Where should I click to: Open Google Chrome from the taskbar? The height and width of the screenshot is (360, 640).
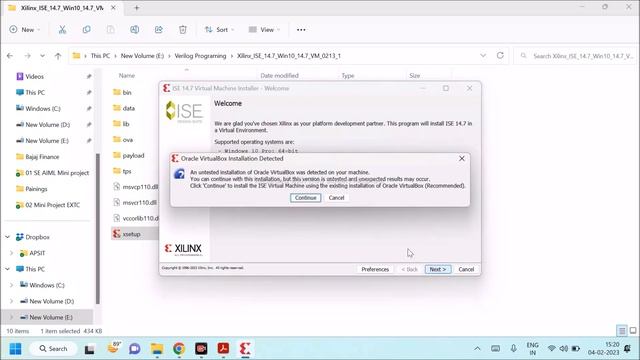coord(179,349)
